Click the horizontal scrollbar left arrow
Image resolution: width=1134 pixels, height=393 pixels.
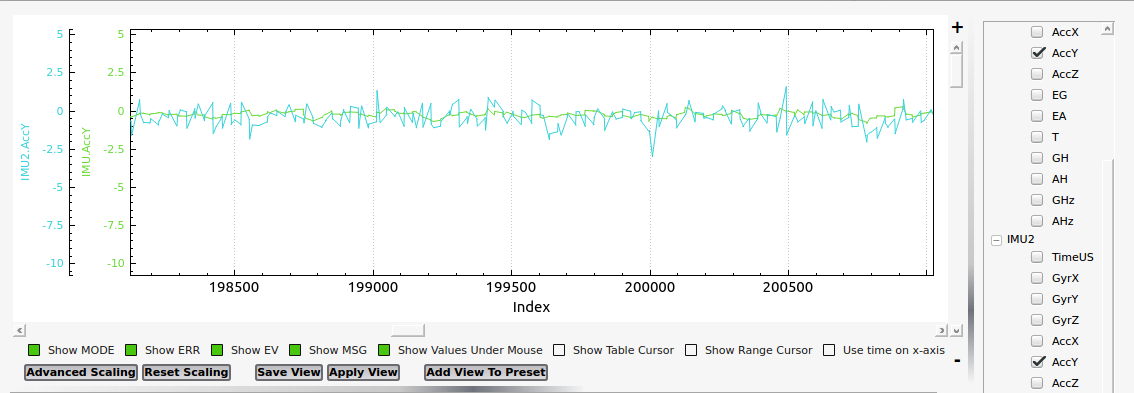click(x=20, y=330)
